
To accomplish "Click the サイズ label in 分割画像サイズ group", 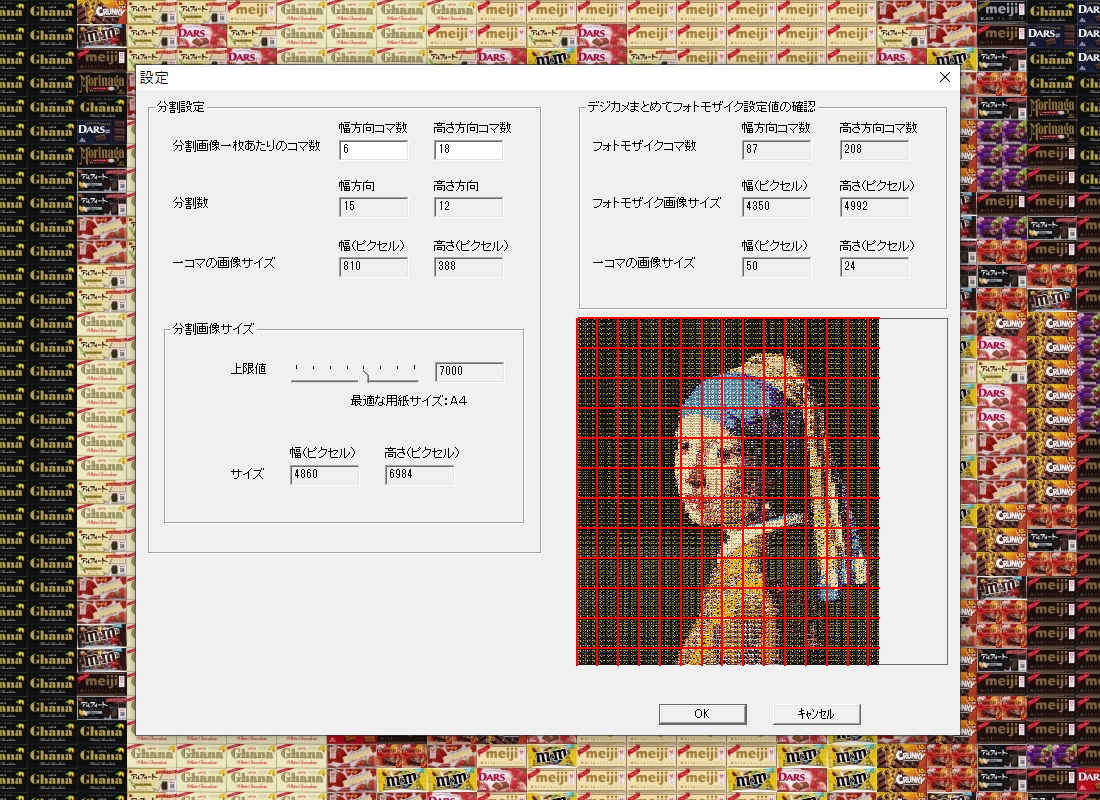I will 247,474.
